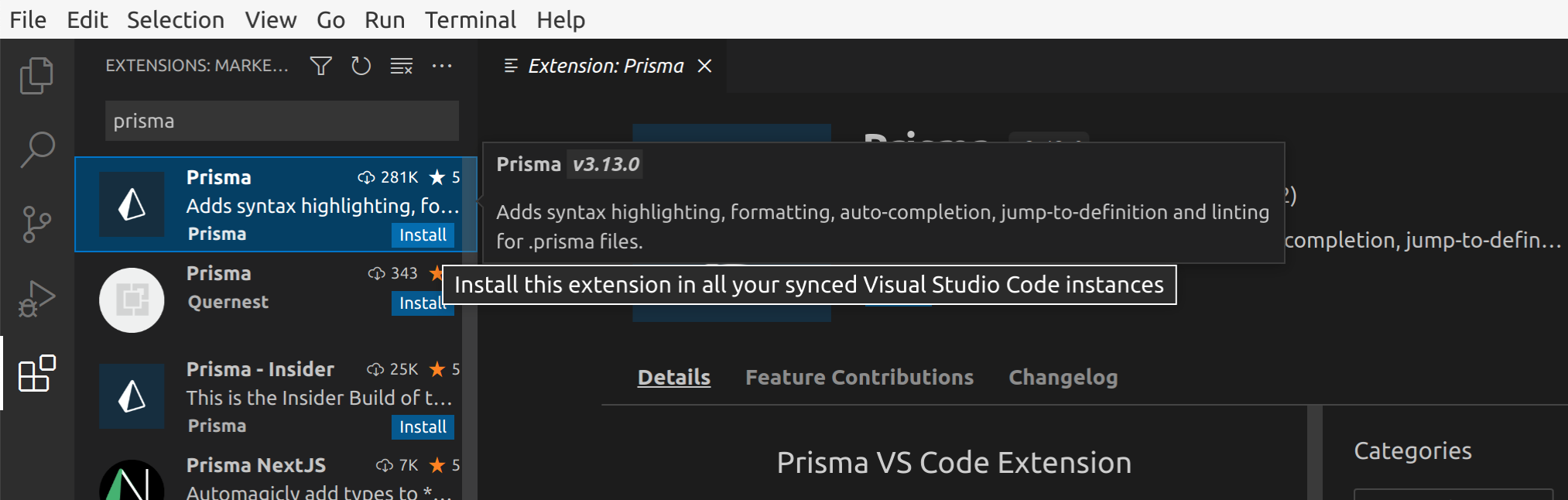The height and width of the screenshot is (500, 1568).
Task: Install the Prisma extension by Prisma
Action: click(423, 235)
